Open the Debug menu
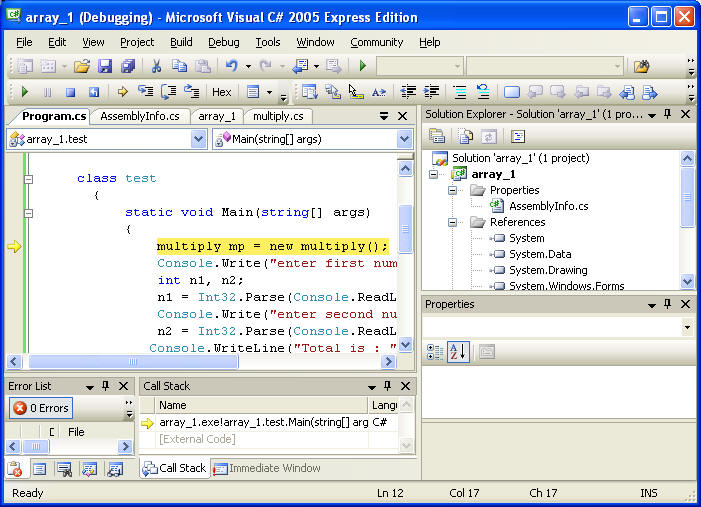 (x=224, y=42)
